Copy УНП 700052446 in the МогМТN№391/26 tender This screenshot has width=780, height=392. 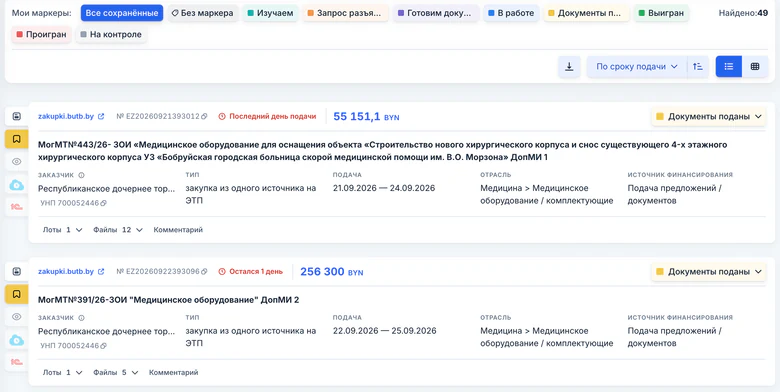[103, 346]
